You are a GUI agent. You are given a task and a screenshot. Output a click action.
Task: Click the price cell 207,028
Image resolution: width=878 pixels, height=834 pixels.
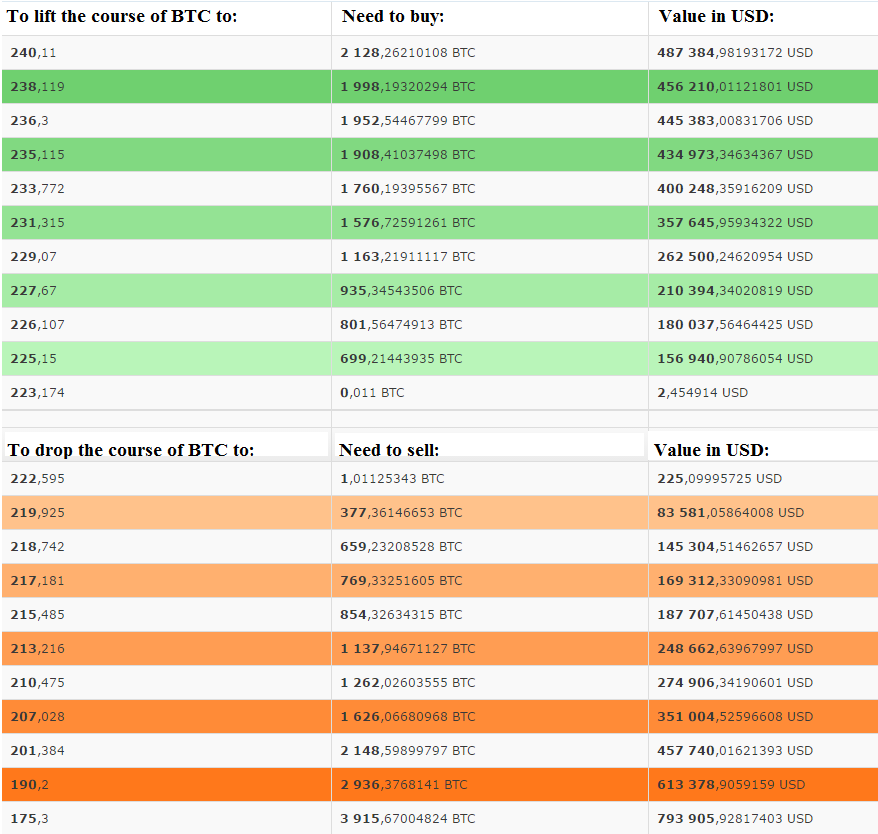[x=38, y=717]
